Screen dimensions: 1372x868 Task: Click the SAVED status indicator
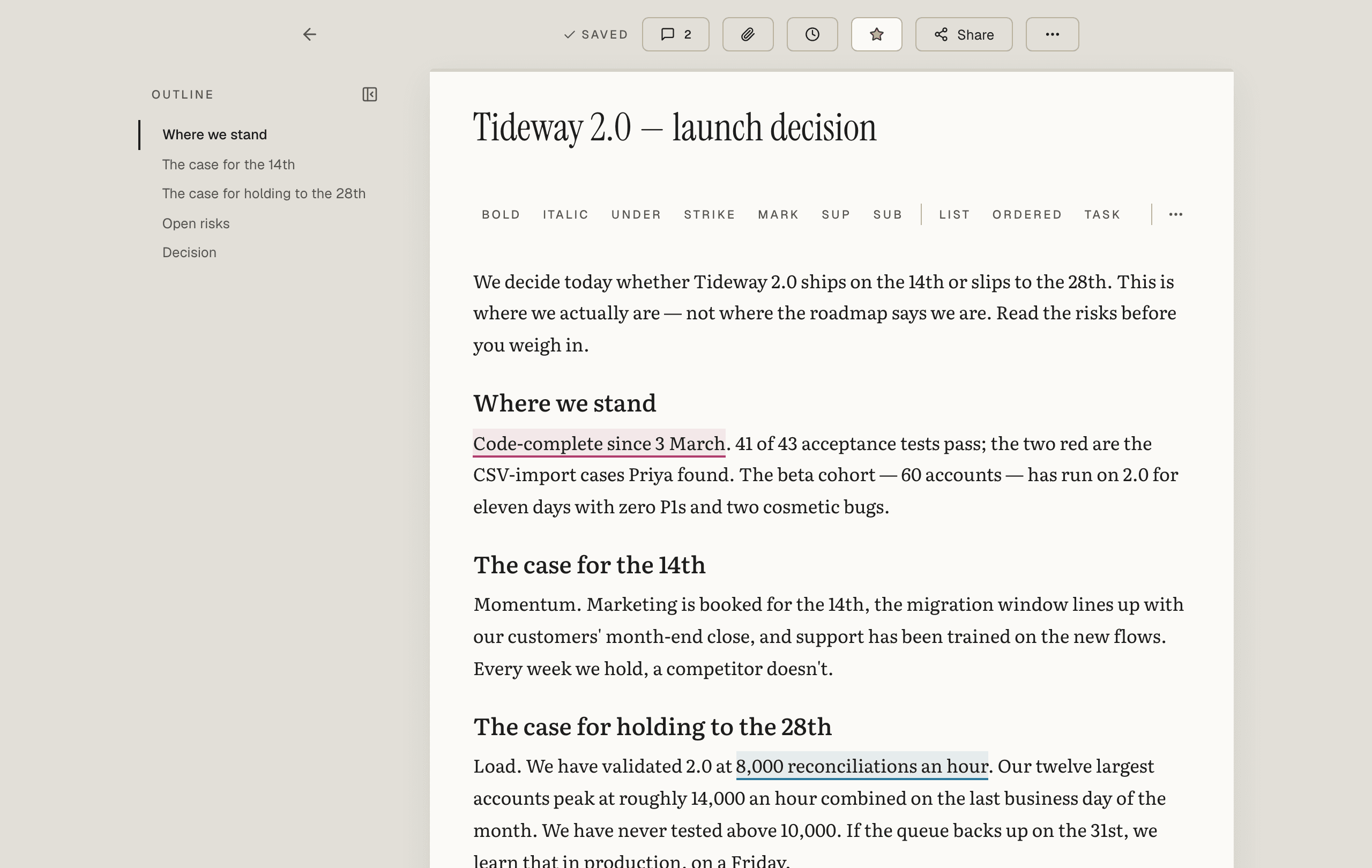[596, 34]
